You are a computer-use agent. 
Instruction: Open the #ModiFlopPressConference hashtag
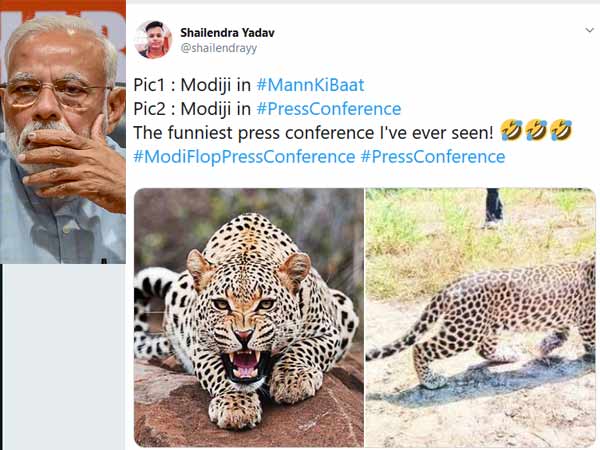pos(244,157)
